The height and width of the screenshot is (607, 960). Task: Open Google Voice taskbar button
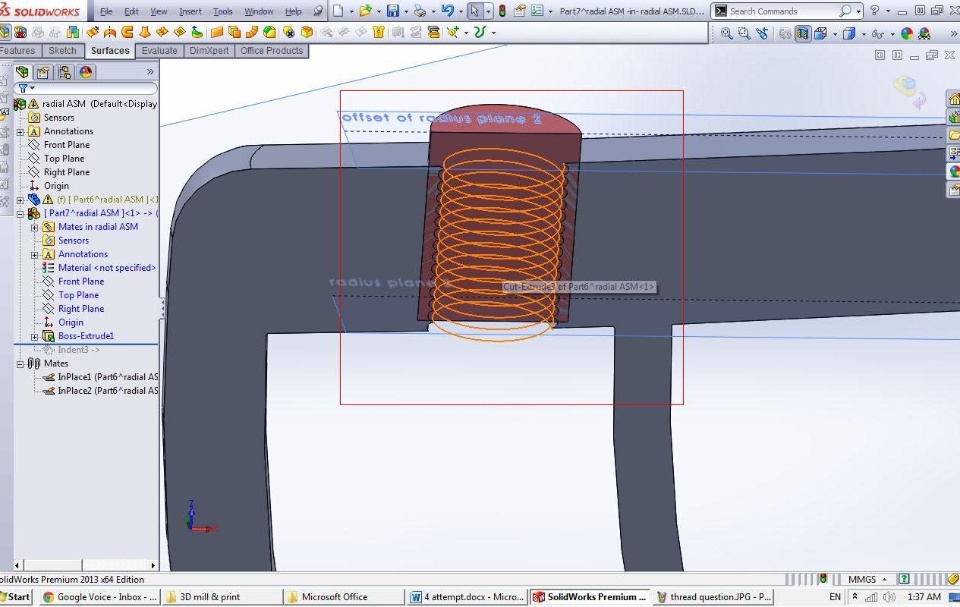(99, 597)
